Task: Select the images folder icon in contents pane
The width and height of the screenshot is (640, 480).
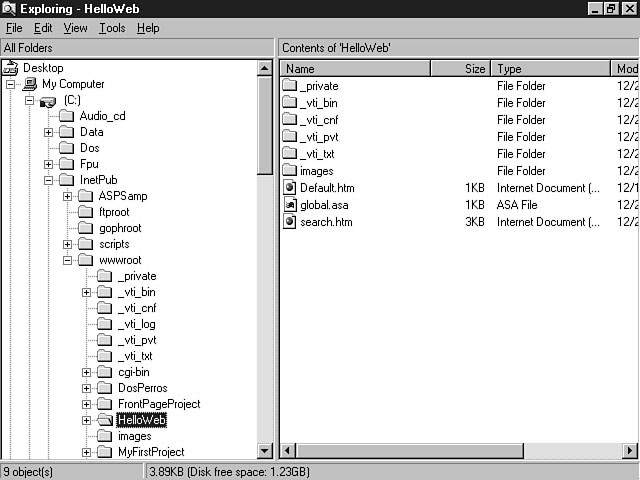Action: pos(290,171)
